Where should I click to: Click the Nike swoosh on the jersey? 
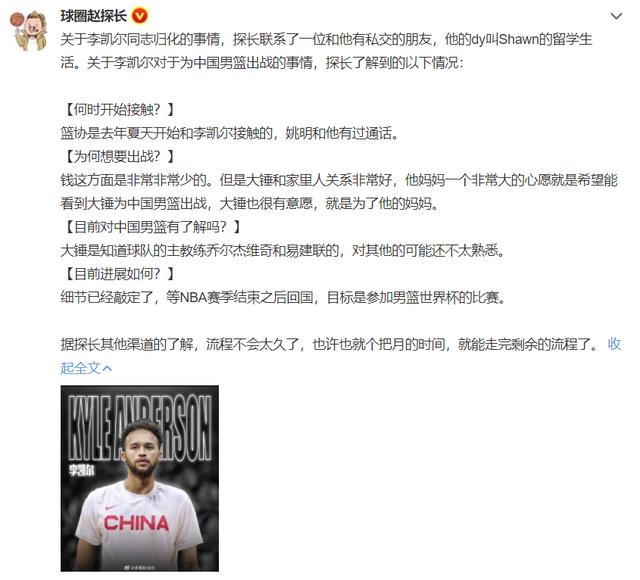pyautogui.click(x=111, y=508)
